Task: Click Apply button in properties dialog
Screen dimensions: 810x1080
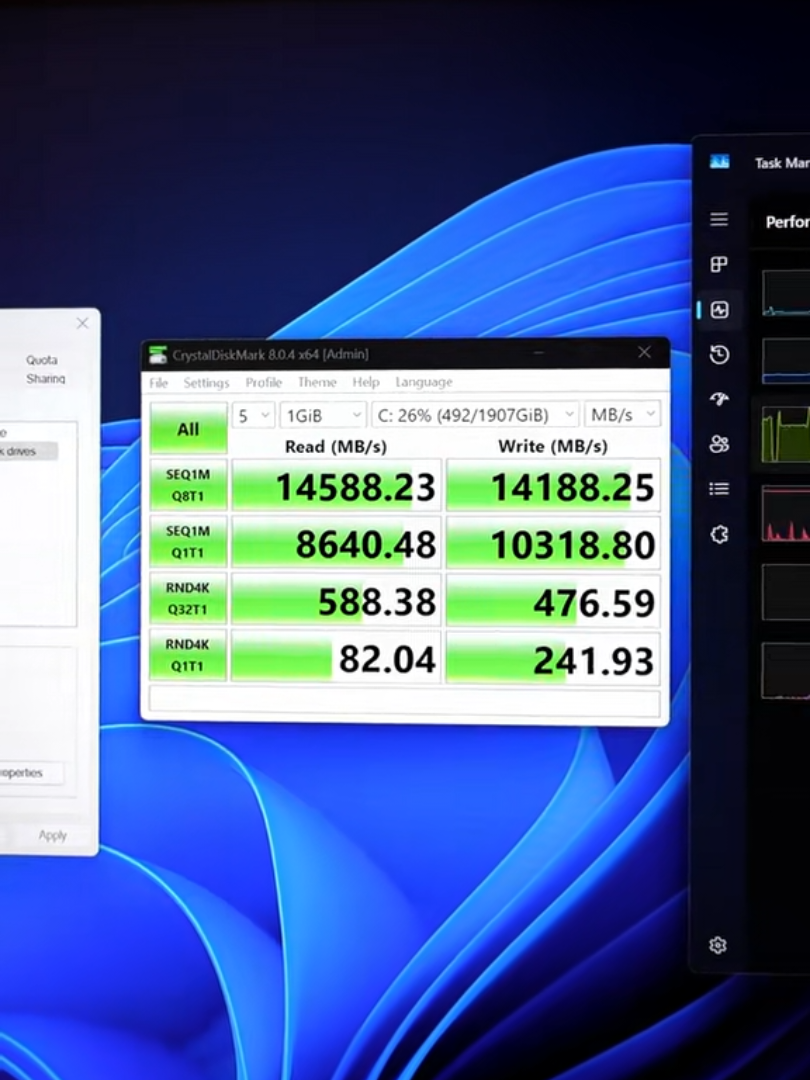Action: [52, 835]
